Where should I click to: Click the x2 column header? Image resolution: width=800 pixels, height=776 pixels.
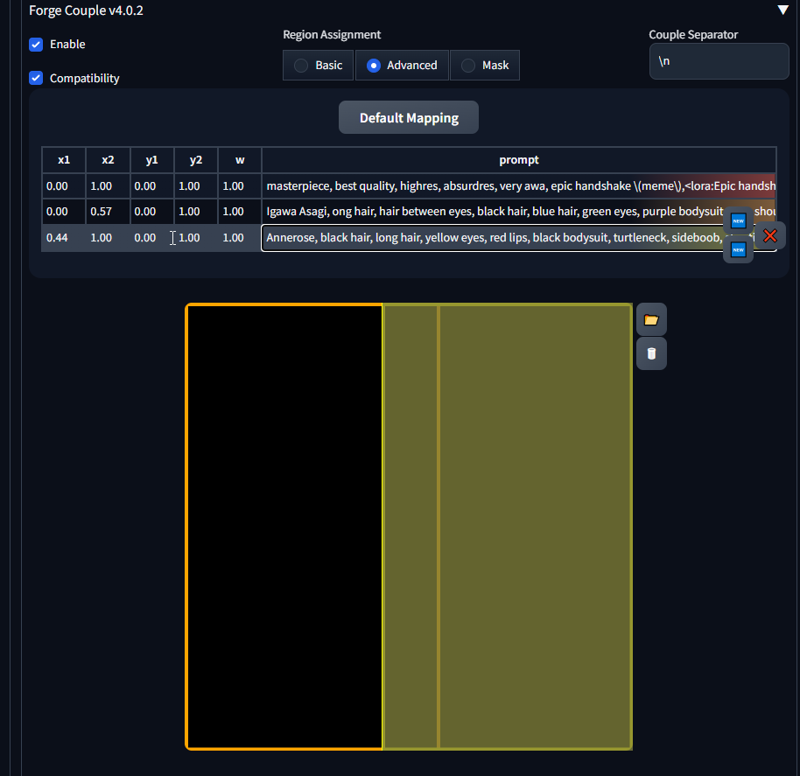108,160
